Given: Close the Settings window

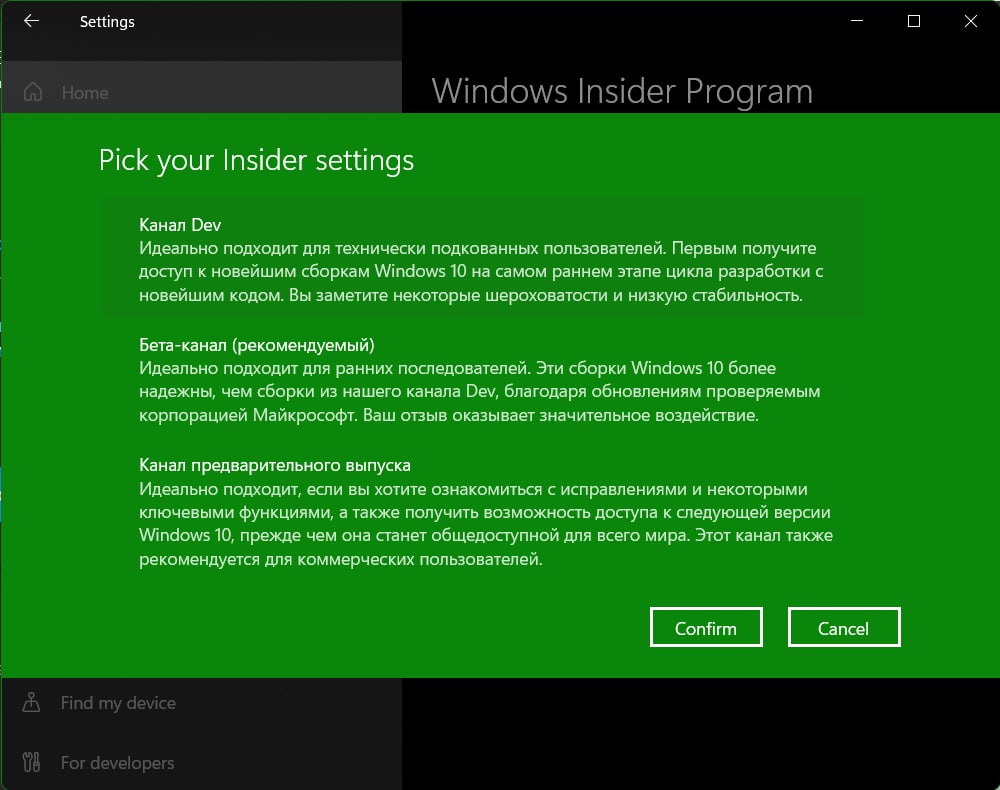Looking at the screenshot, I should pos(971,21).
